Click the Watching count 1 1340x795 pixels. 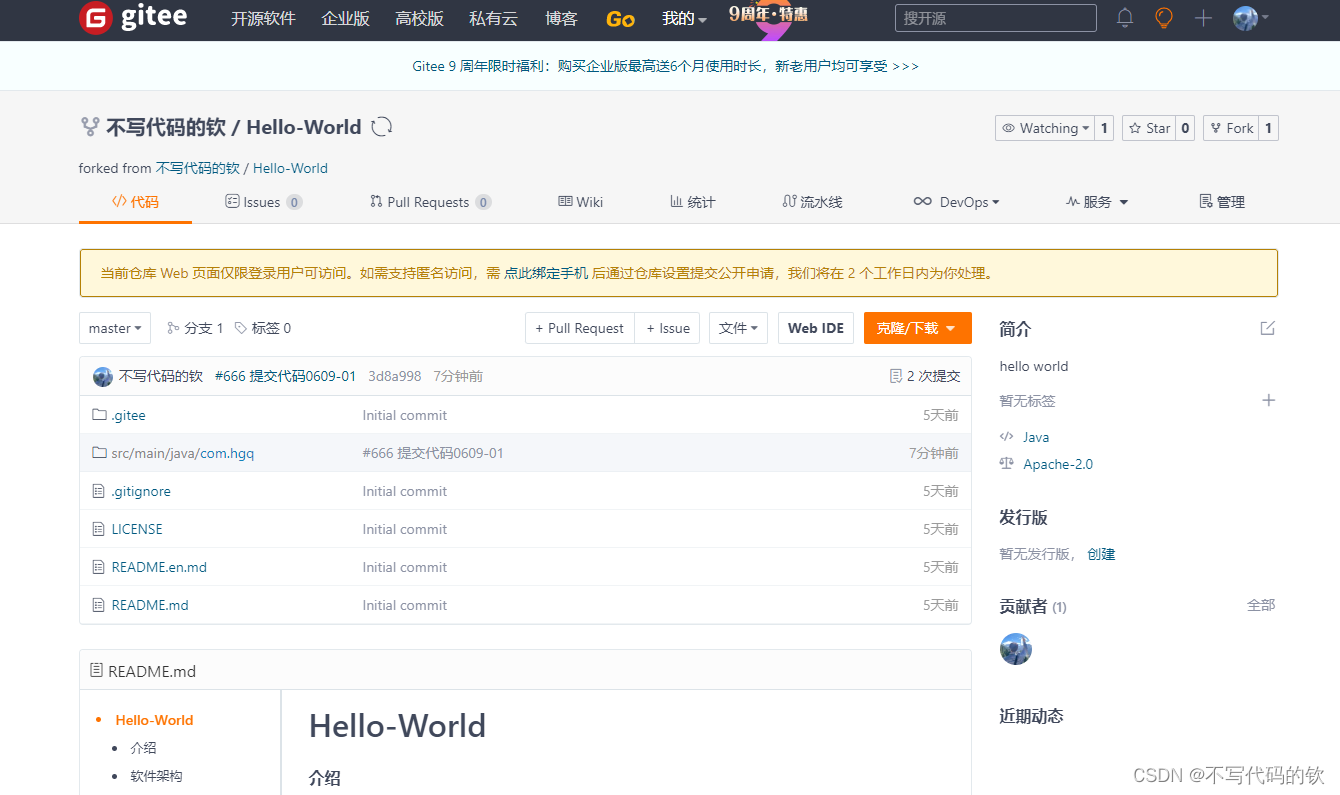tap(1104, 128)
